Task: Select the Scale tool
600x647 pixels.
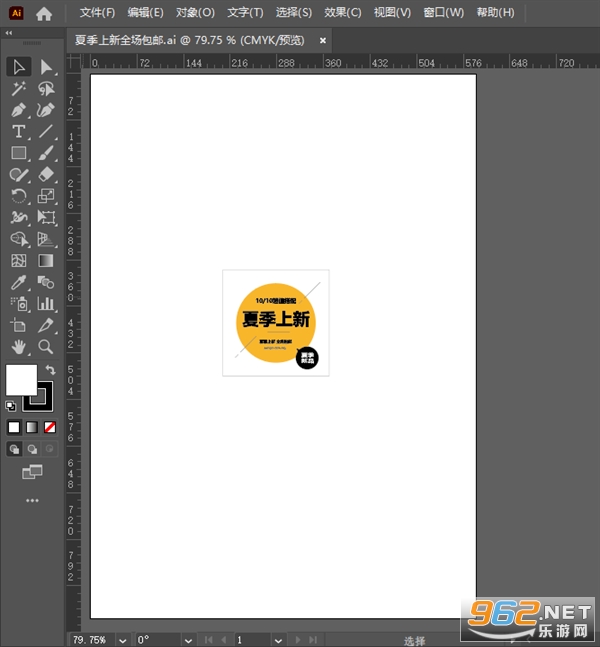Action: [46, 196]
